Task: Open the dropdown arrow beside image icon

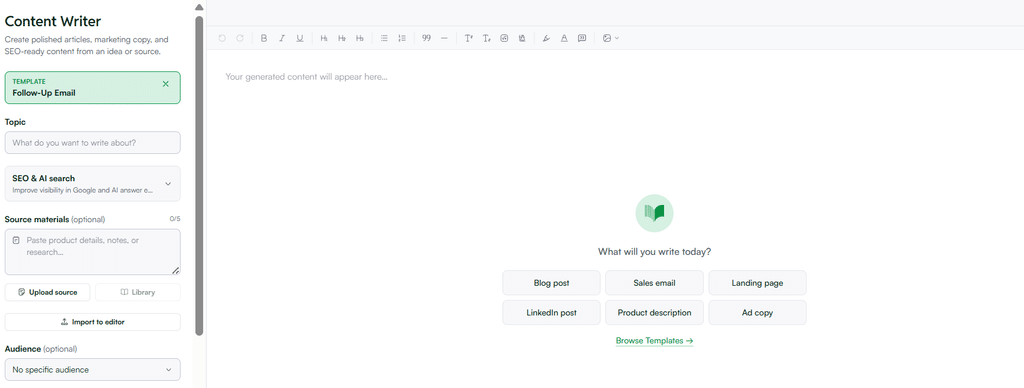Action: pos(616,39)
